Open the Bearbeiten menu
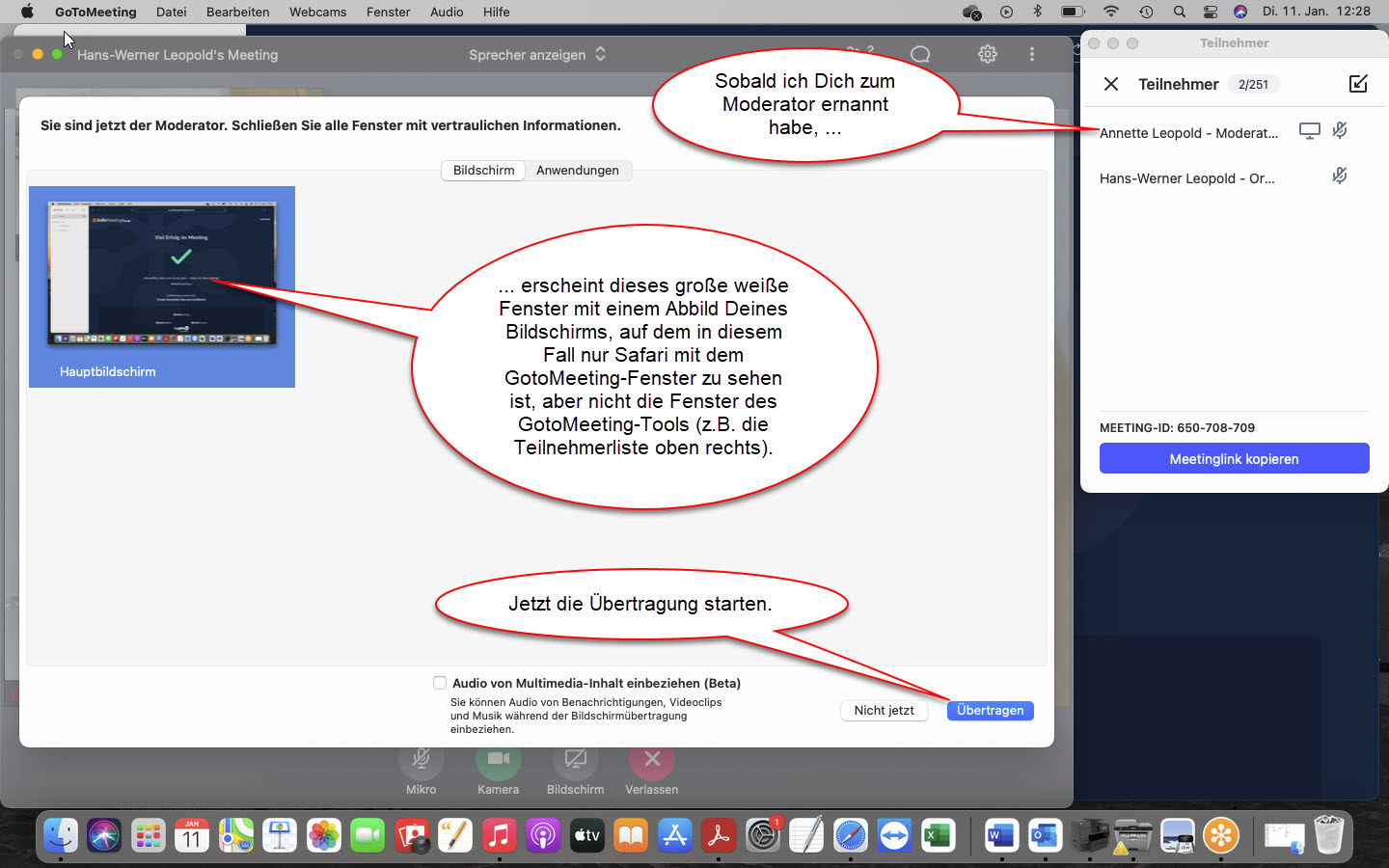This screenshot has height=868, width=1389. [x=237, y=12]
